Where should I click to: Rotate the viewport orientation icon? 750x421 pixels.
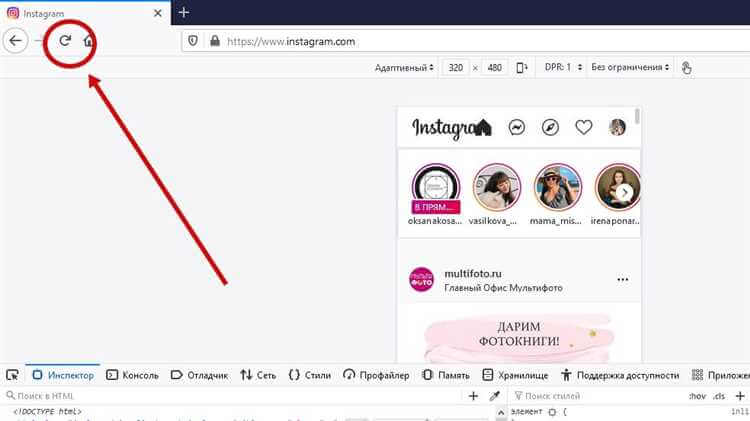522,67
